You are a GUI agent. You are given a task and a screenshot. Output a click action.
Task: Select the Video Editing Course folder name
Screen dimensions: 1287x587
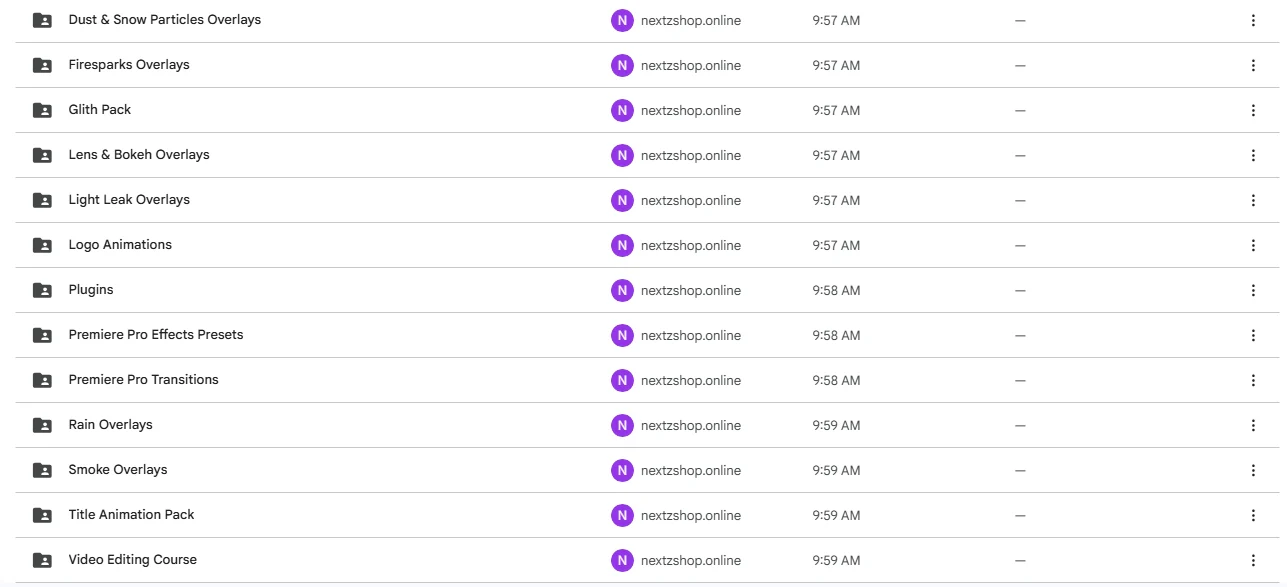pyautogui.click(x=132, y=560)
